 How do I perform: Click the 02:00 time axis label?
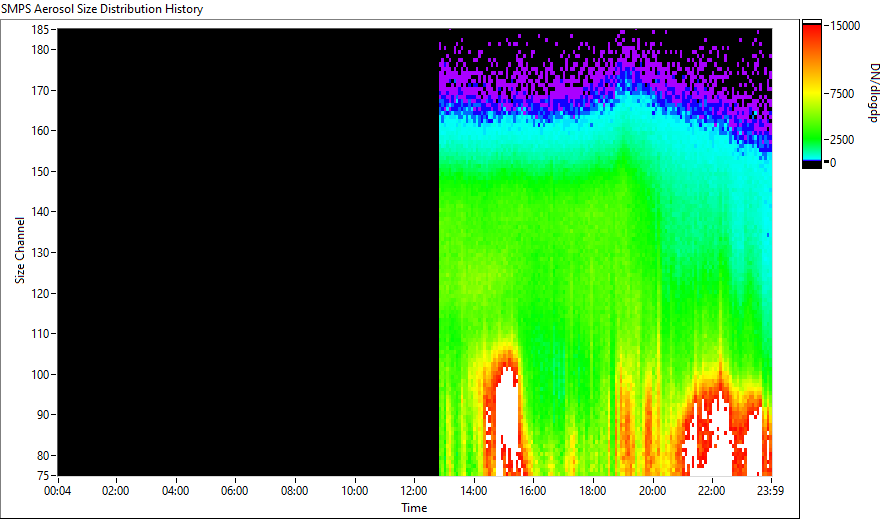pos(116,491)
